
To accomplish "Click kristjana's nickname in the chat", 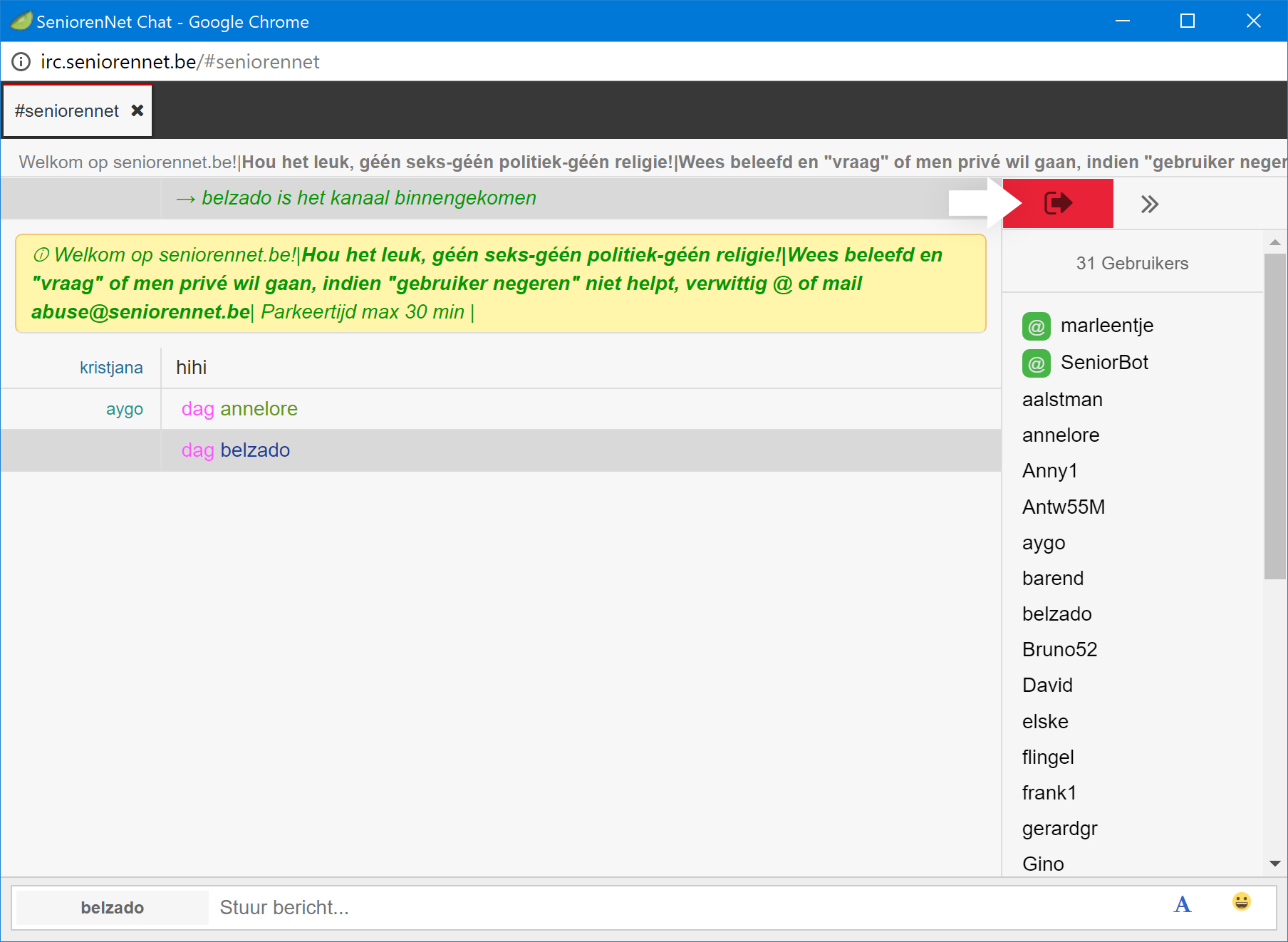I will (x=111, y=368).
